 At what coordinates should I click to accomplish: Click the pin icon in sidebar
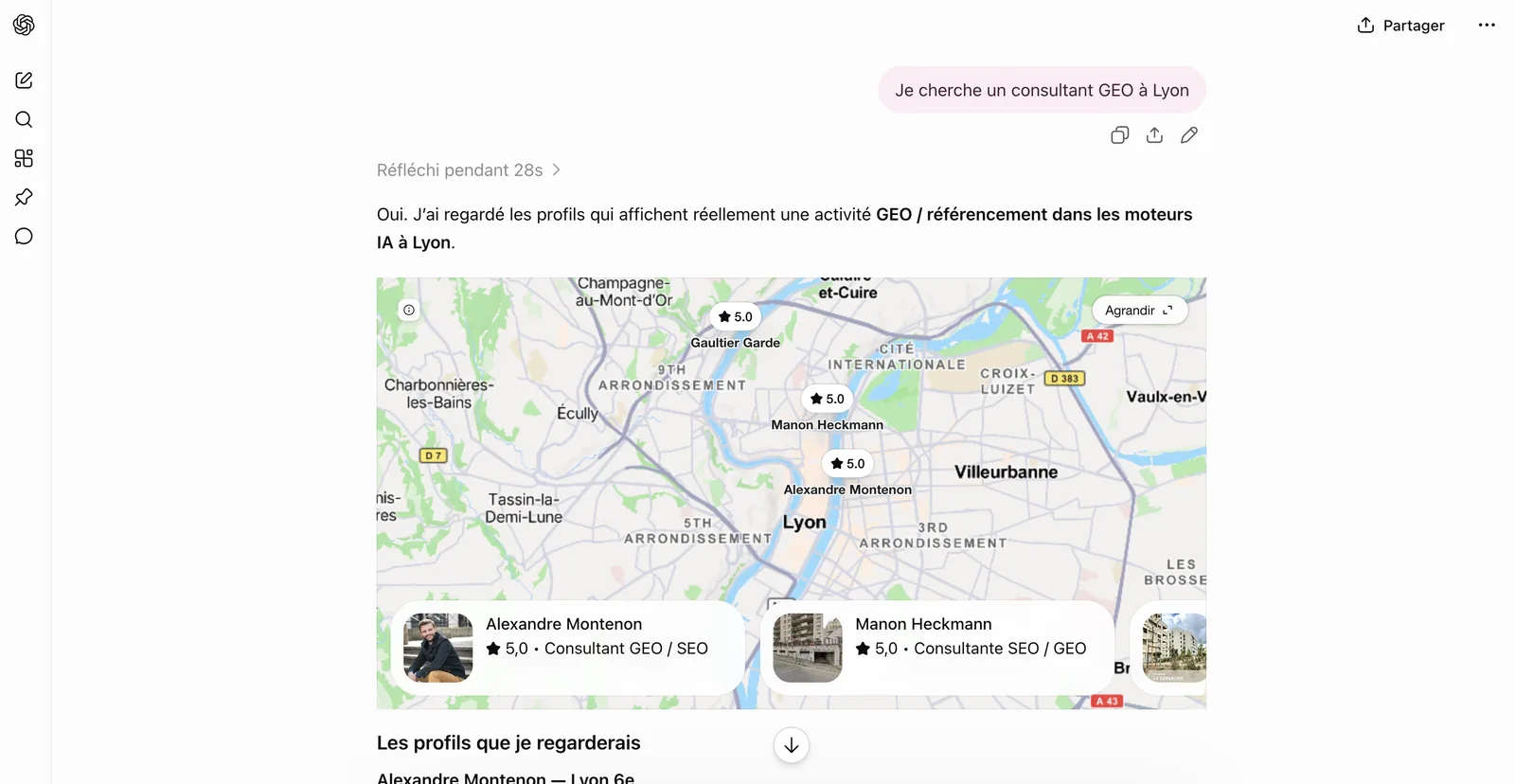point(24,197)
